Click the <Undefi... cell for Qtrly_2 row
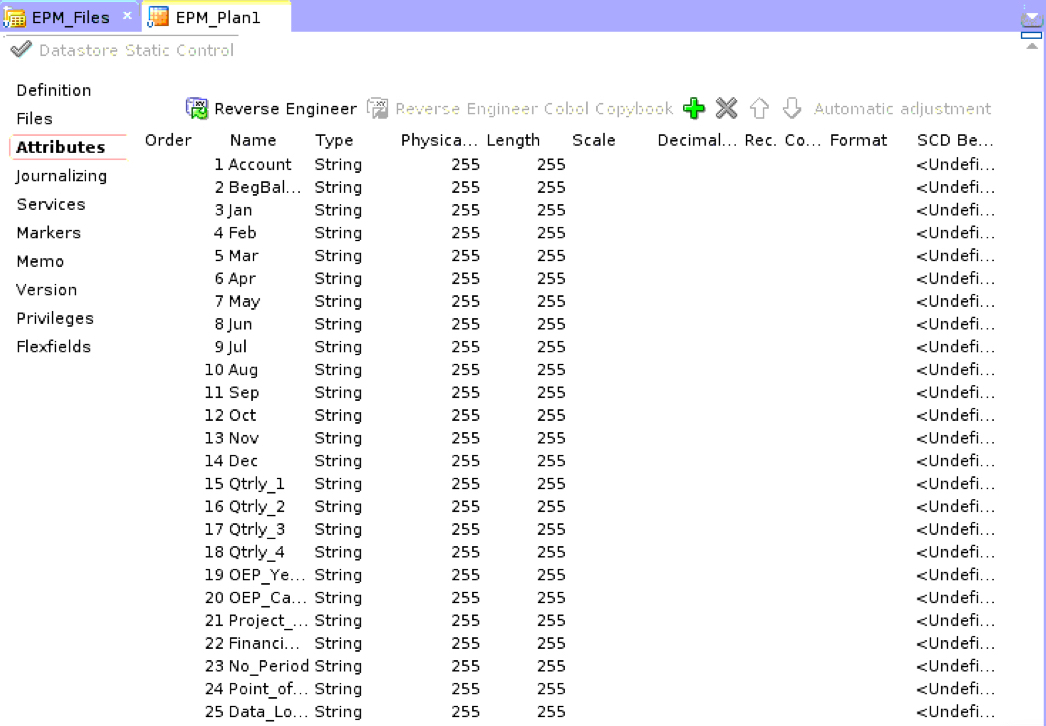 pos(955,506)
